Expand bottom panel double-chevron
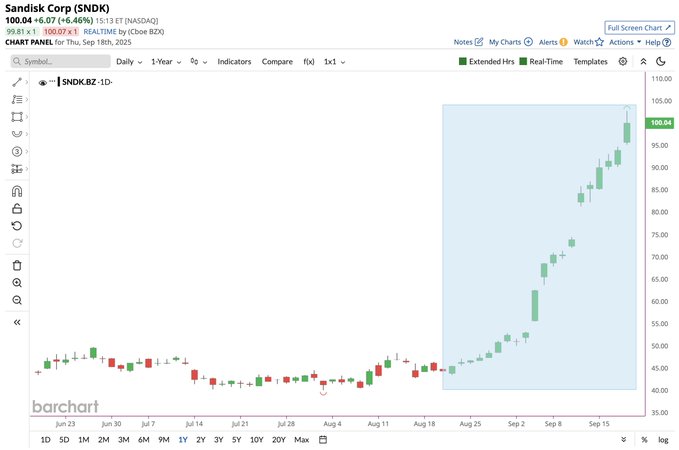This screenshot has width=679, height=450. [x=624, y=440]
